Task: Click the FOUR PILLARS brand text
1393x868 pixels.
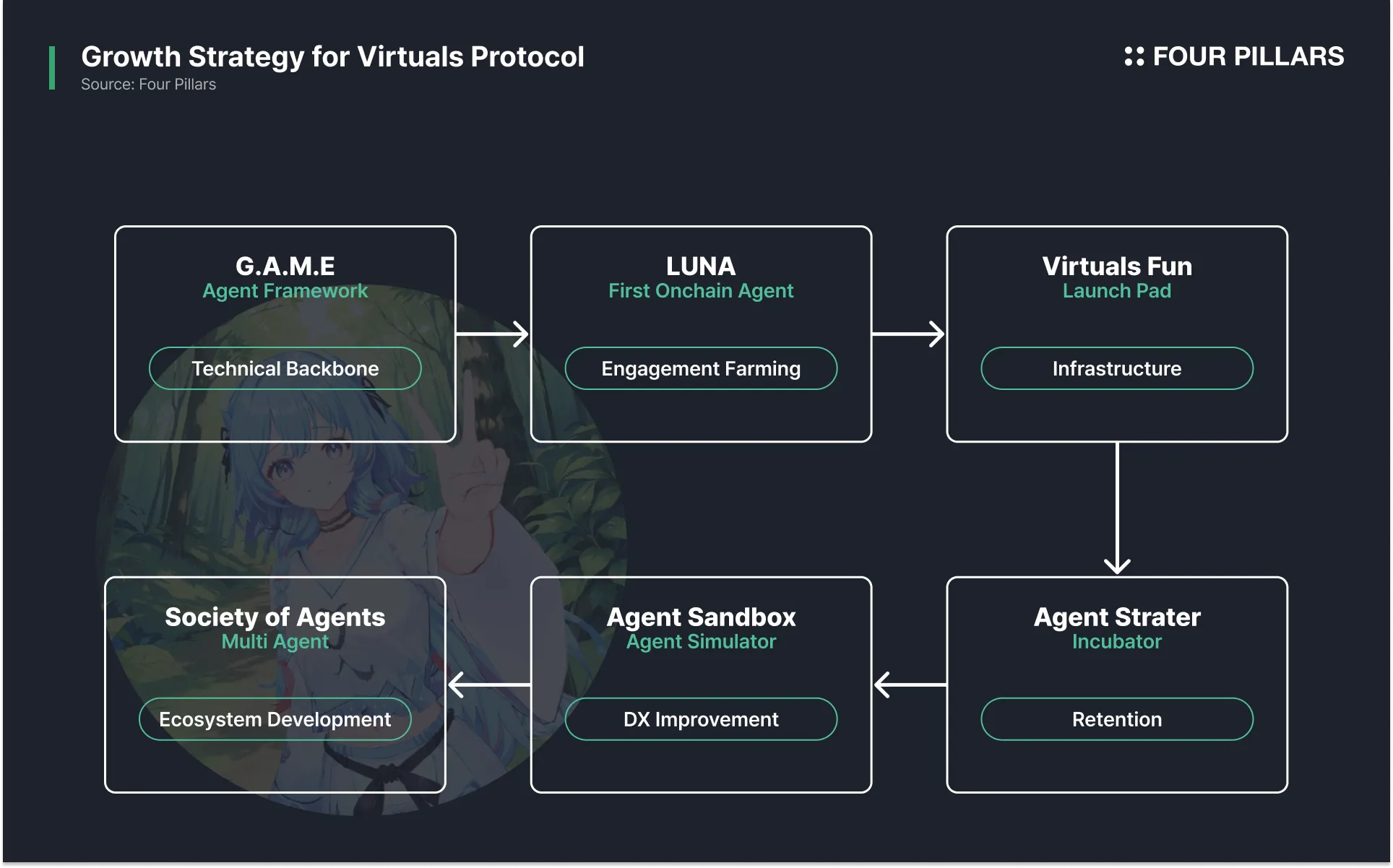Action: pyautogui.click(x=1248, y=56)
